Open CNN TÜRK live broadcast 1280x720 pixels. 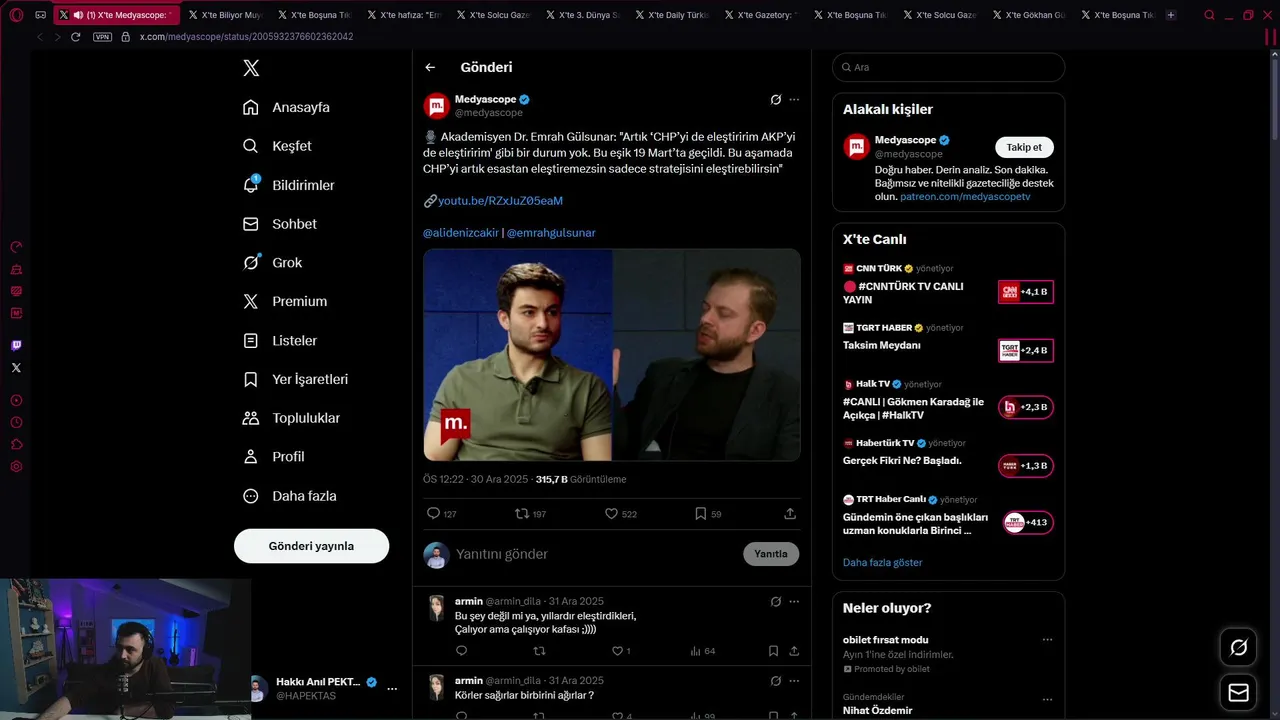point(948,285)
